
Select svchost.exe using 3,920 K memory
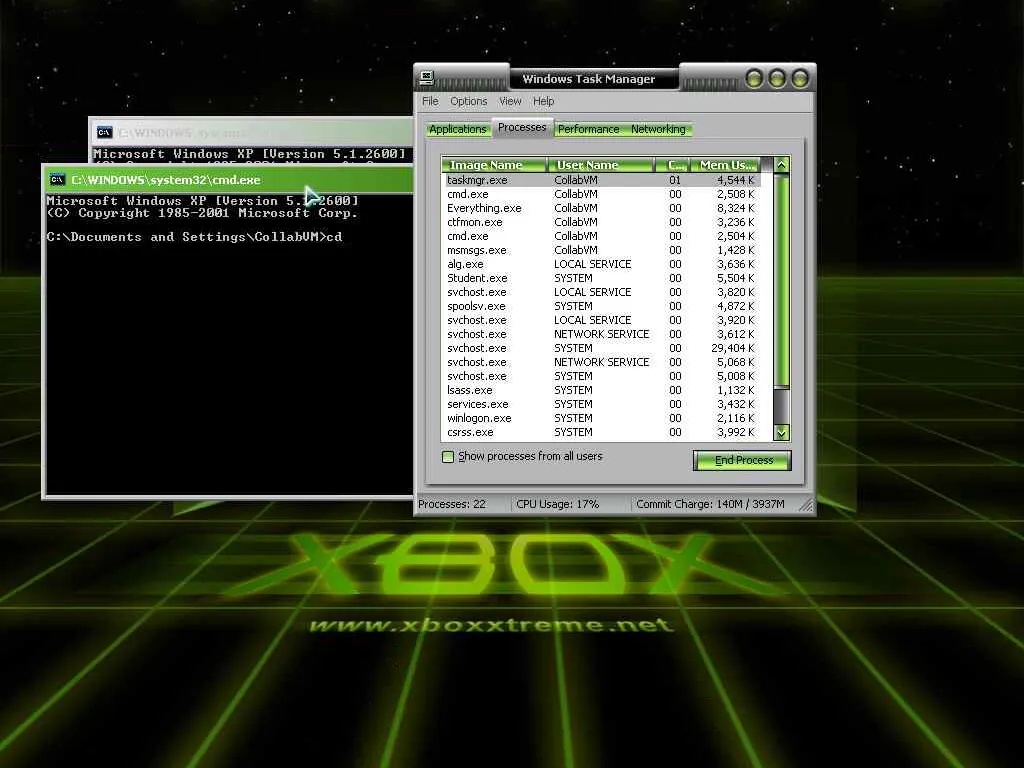(601, 320)
